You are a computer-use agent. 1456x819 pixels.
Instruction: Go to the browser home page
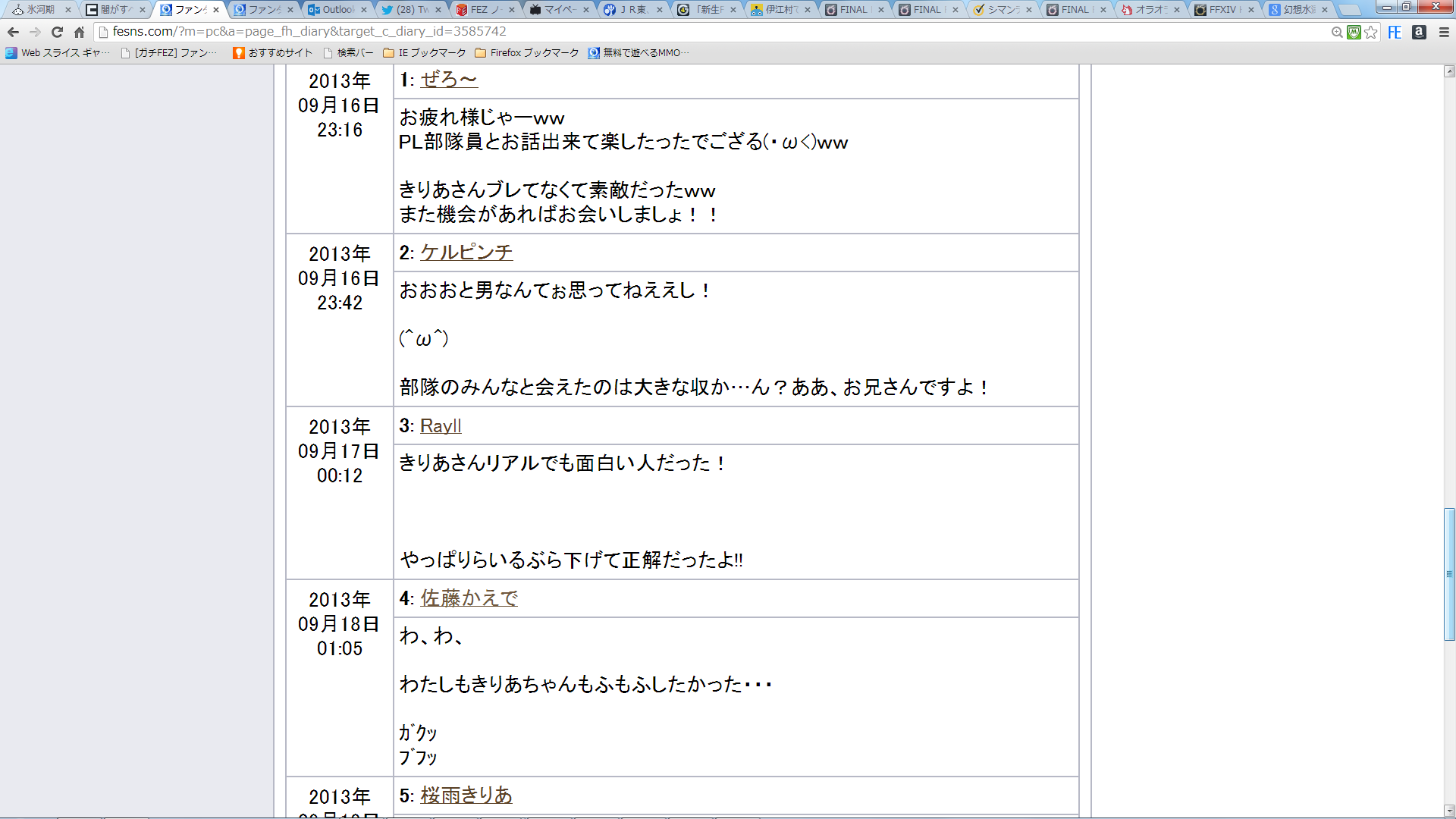point(79,32)
